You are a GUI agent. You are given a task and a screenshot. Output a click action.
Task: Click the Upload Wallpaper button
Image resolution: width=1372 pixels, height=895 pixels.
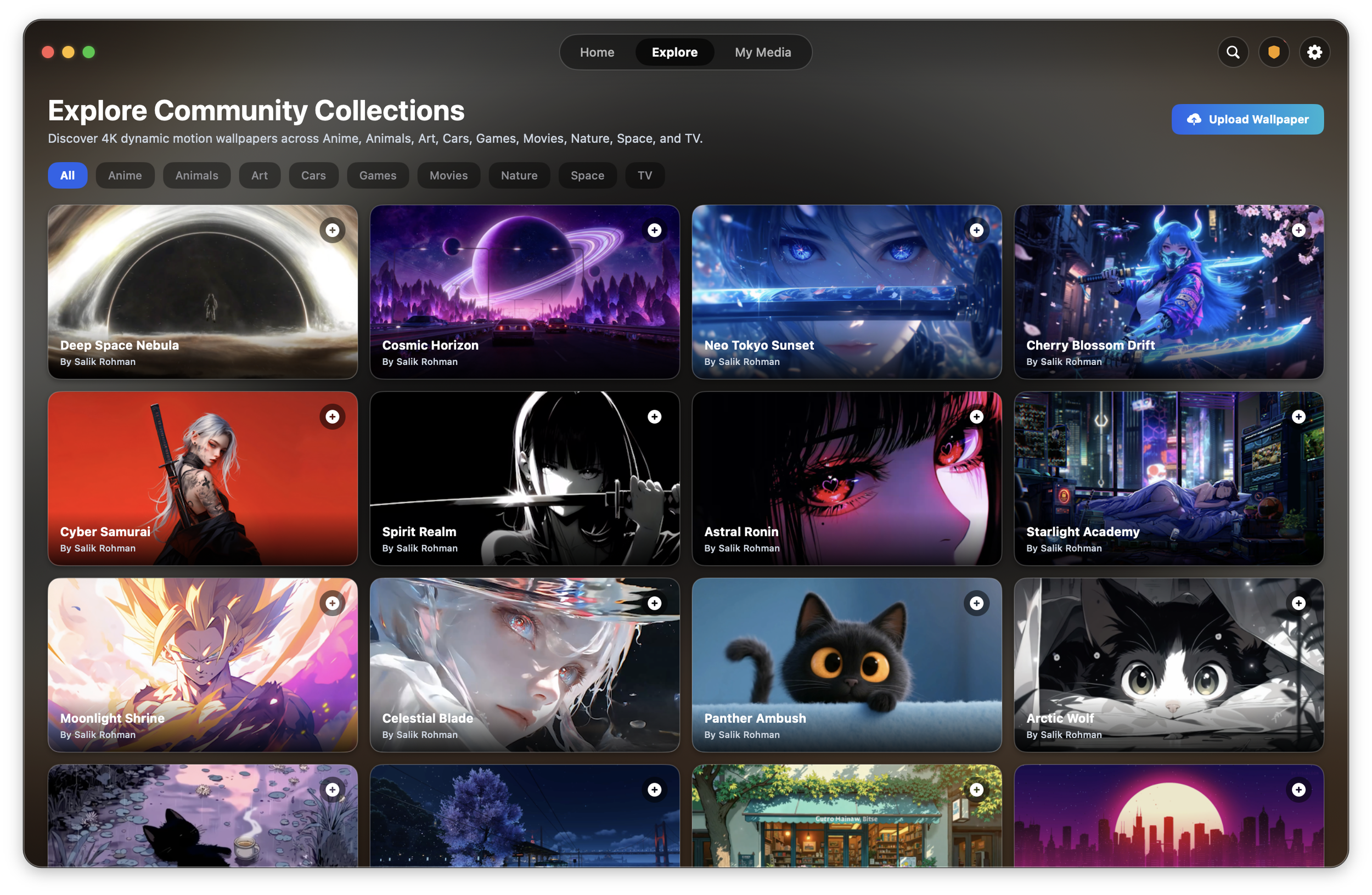(1247, 119)
